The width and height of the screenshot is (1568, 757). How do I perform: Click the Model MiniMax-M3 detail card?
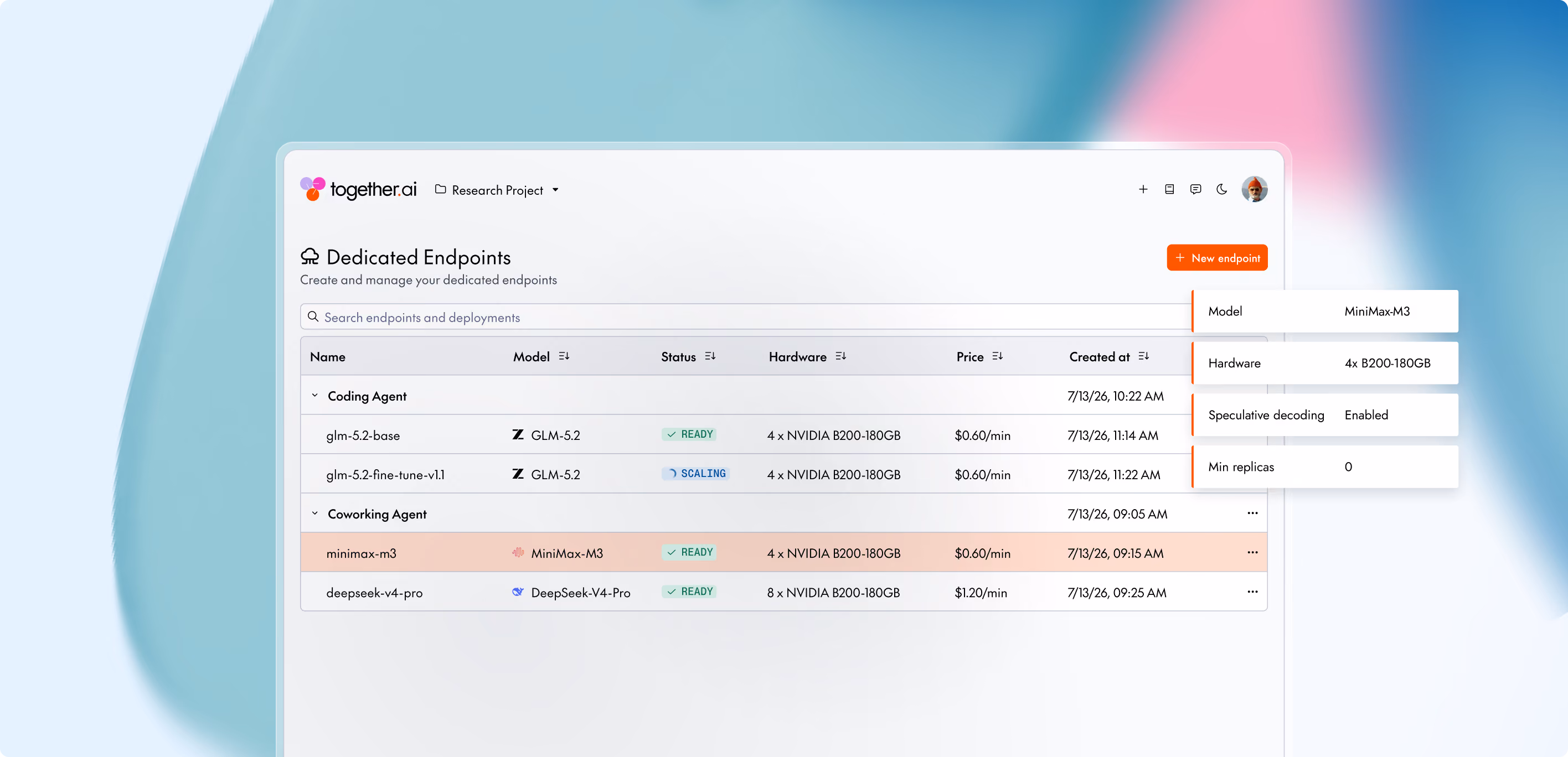point(1324,311)
